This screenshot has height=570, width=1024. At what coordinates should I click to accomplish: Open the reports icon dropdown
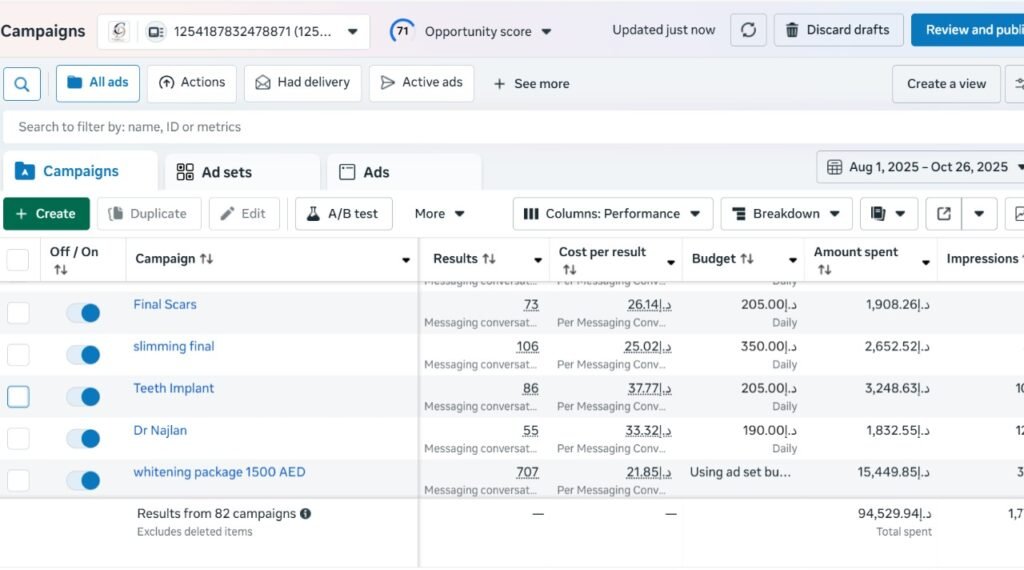(x=888, y=214)
